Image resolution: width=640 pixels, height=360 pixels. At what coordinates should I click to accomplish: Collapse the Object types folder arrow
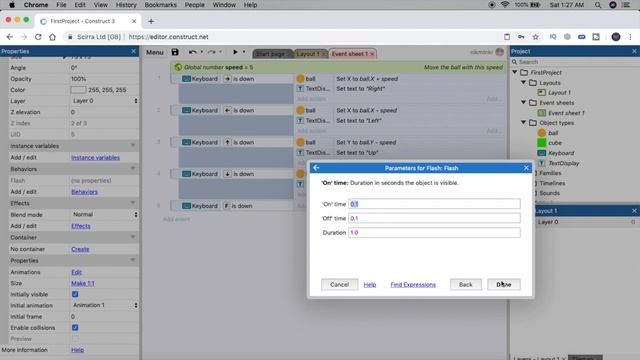(x=524, y=122)
